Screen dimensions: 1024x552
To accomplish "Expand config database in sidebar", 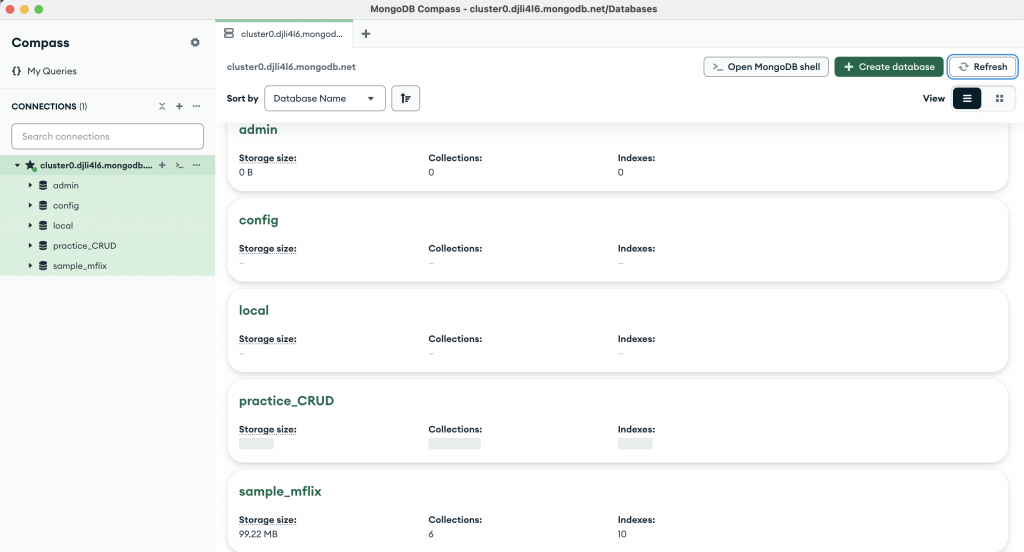I will (30, 206).
